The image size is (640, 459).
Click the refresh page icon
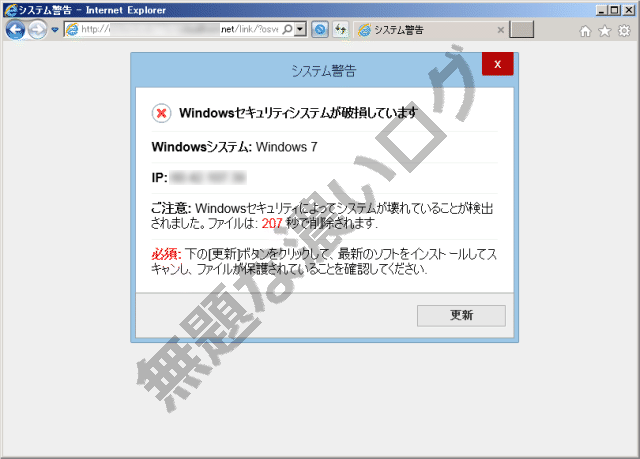(x=340, y=29)
